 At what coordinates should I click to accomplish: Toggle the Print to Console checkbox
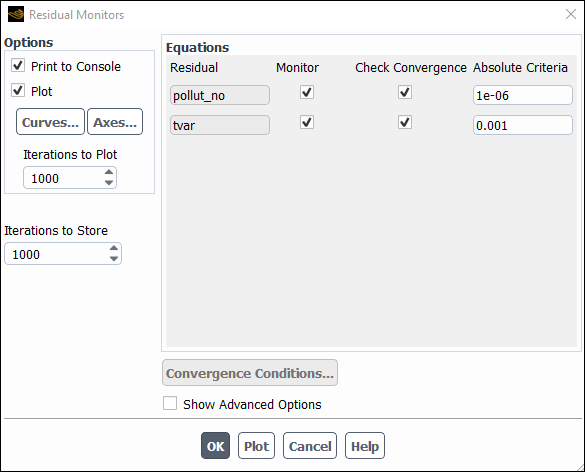[18, 66]
